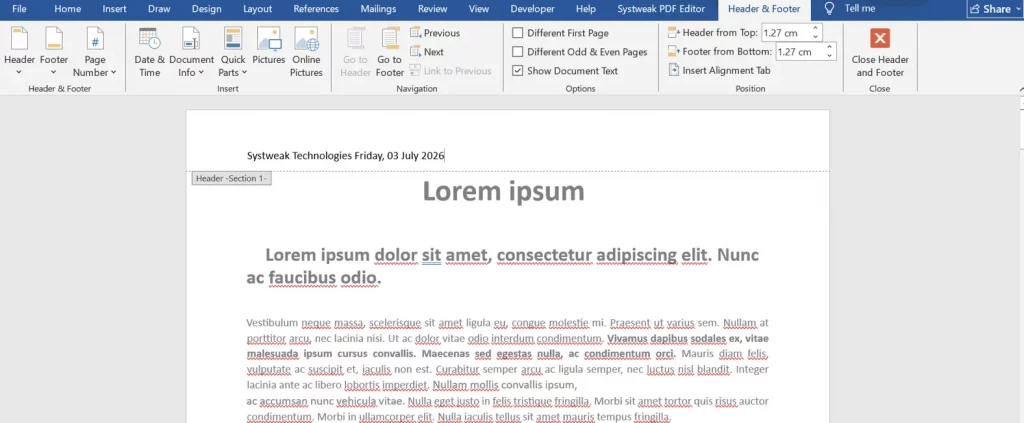Toggle Different Odd & Even Pages

[517, 52]
